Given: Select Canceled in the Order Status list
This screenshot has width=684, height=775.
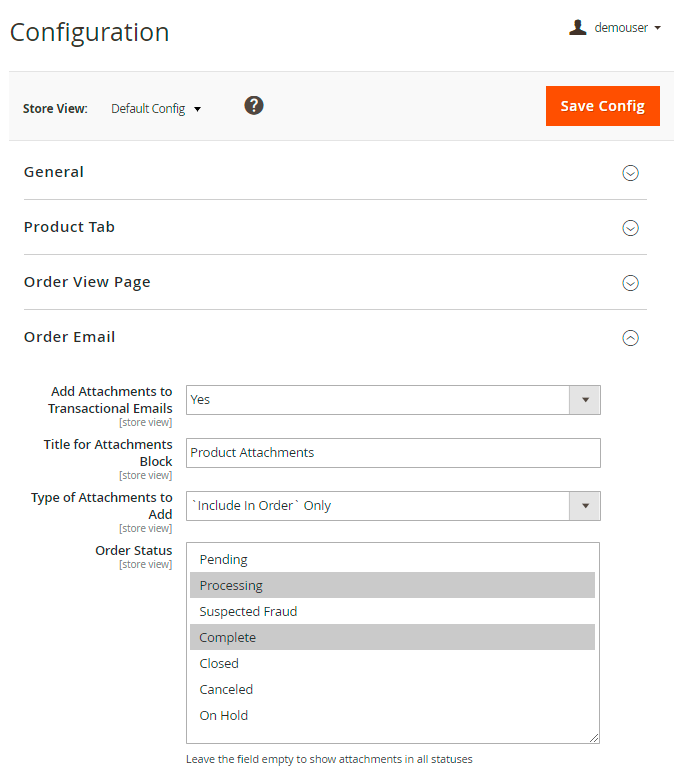Looking at the screenshot, I should (x=226, y=690).
